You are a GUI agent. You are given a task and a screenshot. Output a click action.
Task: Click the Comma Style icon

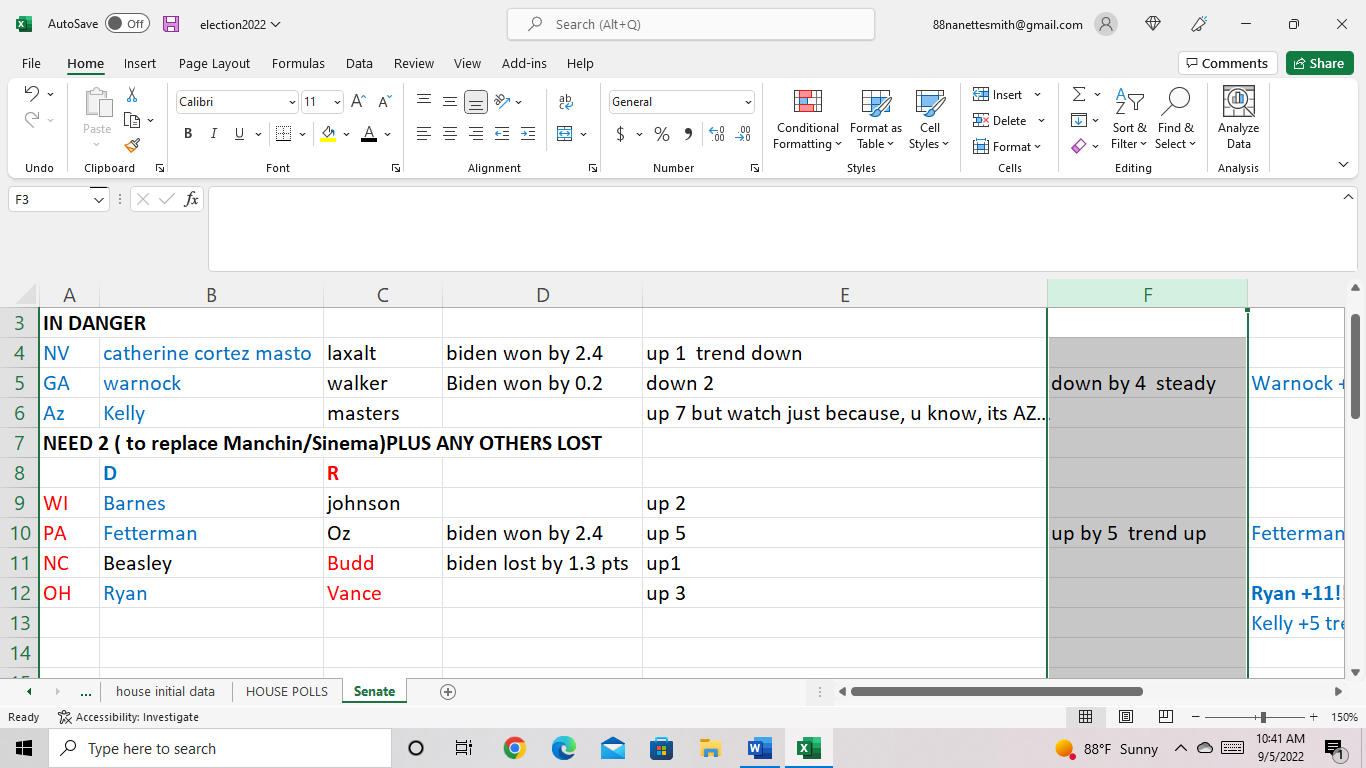pos(688,134)
